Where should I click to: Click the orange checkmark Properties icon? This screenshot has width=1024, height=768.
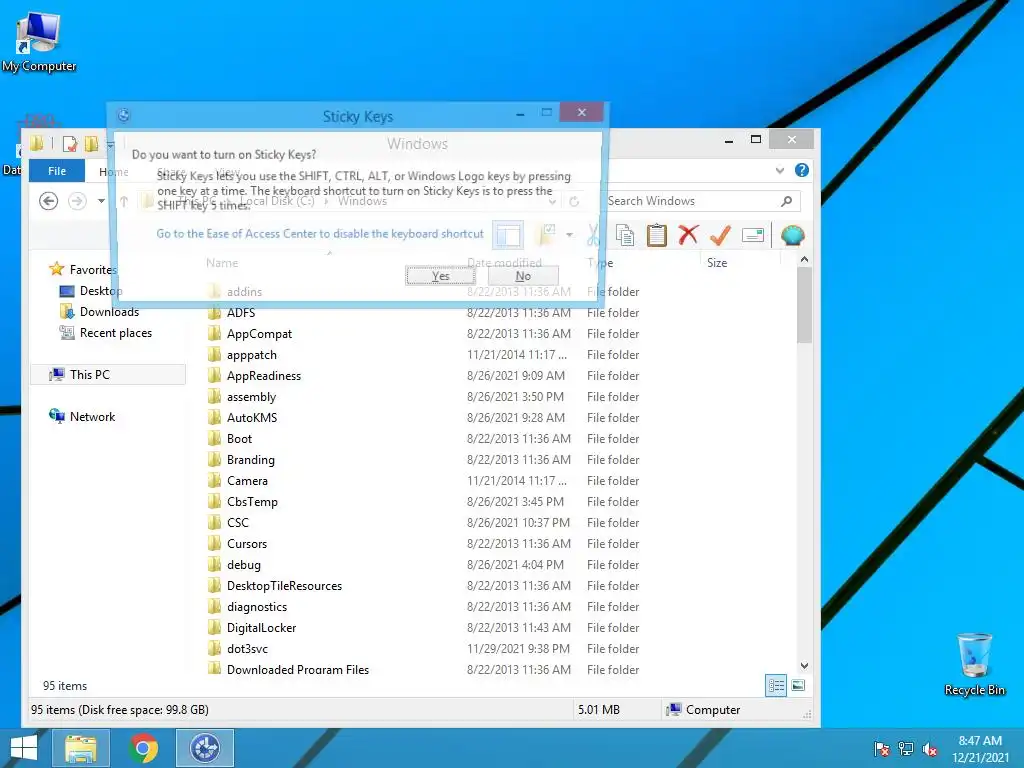coord(720,235)
